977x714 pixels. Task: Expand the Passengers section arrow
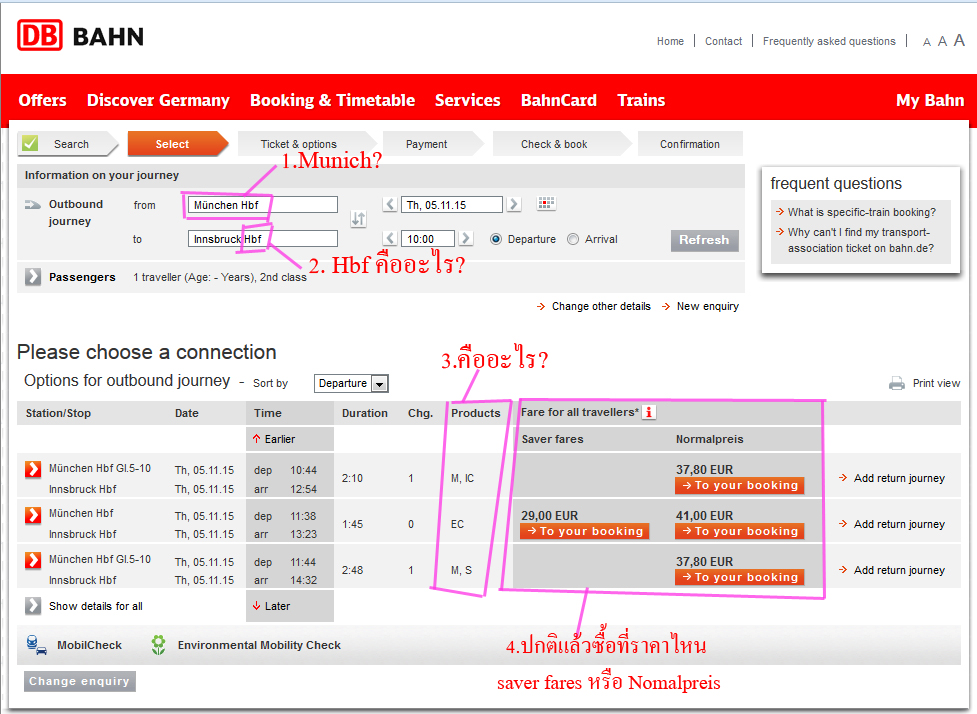coord(33,277)
